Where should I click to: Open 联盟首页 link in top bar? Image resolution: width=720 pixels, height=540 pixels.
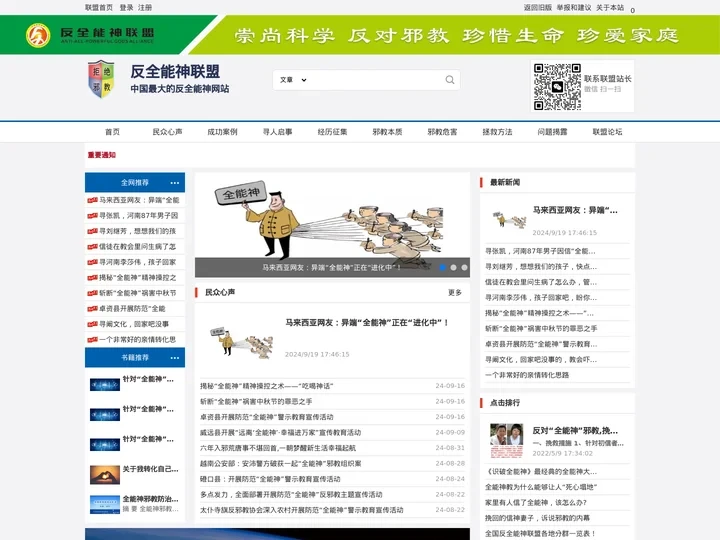point(99,8)
